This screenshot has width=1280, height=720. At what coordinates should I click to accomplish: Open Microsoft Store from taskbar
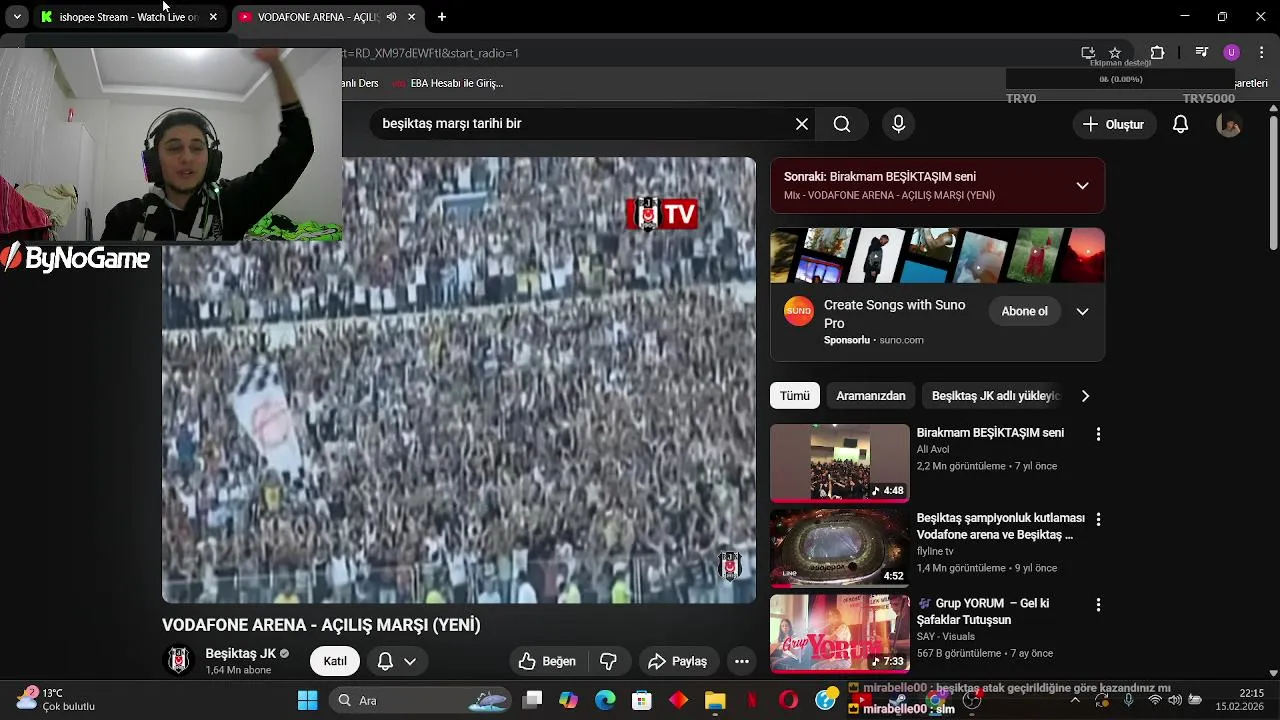click(x=641, y=700)
